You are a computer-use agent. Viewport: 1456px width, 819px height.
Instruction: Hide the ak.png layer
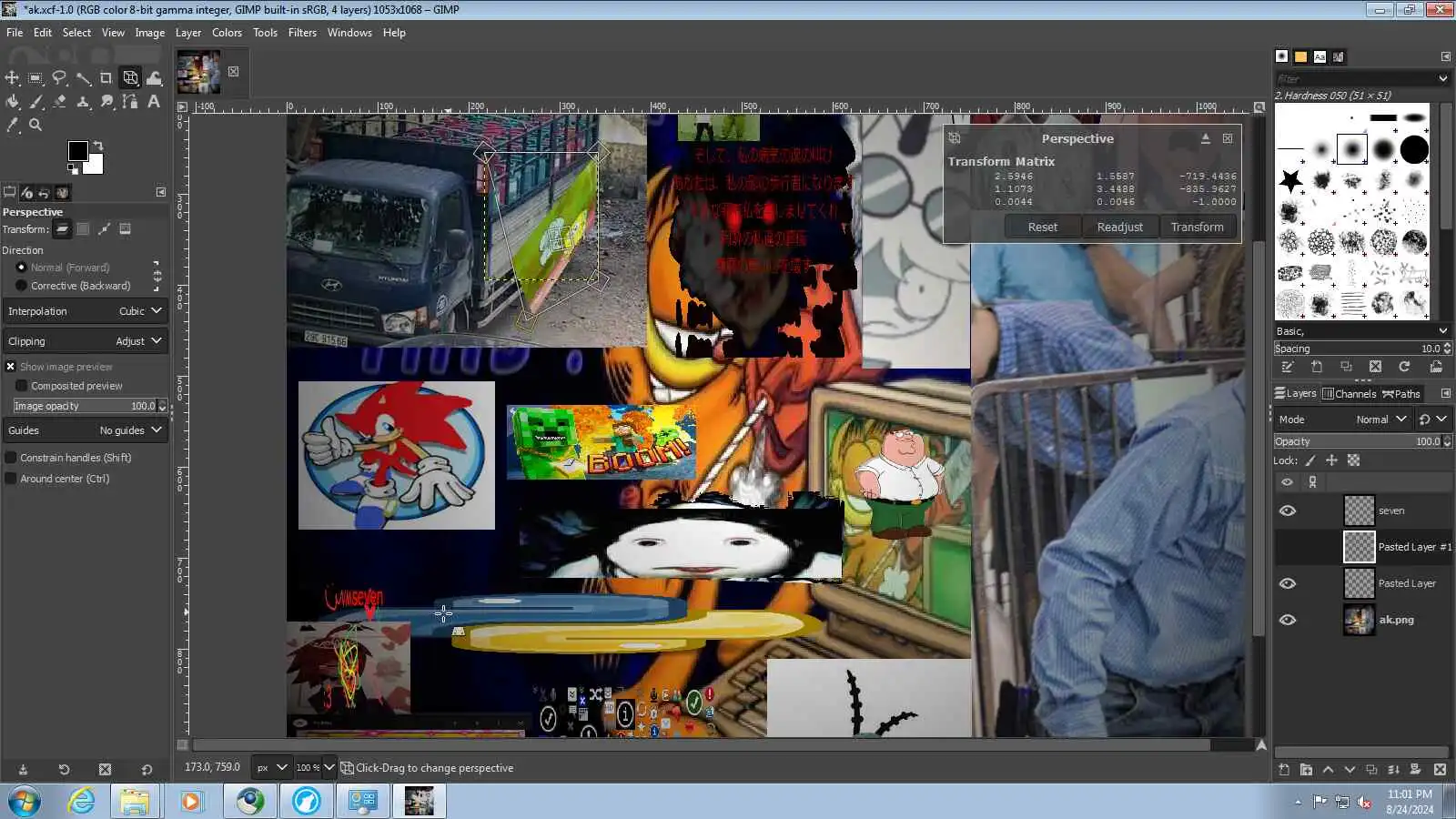pos(1288,620)
